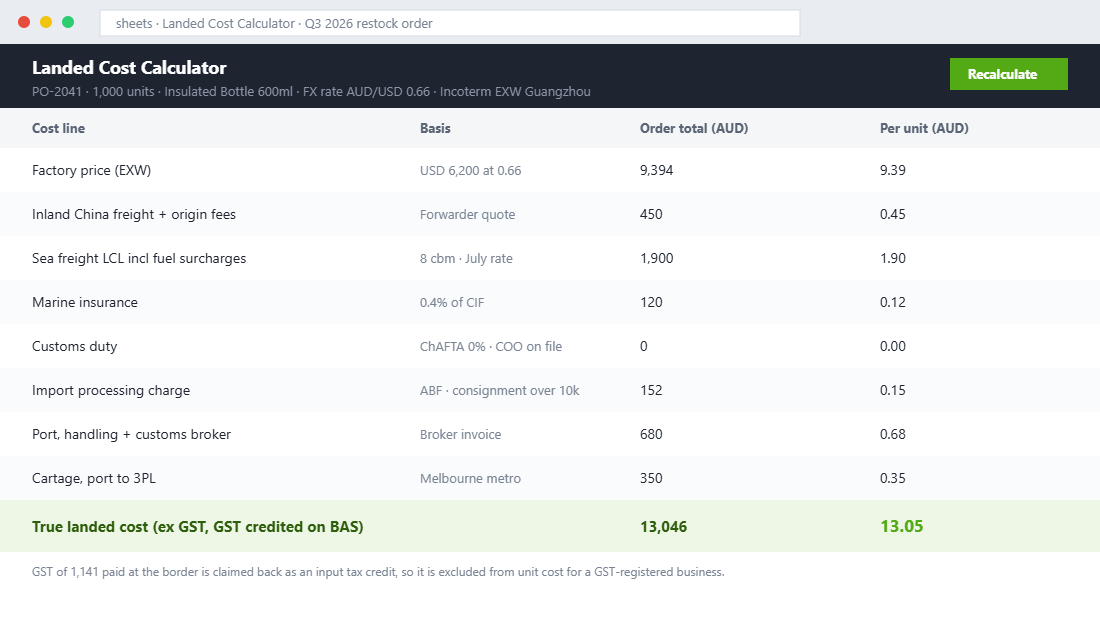Click the 'Factory price (EXW)' row label
Screen dimensions: 1100x640
point(91,171)
